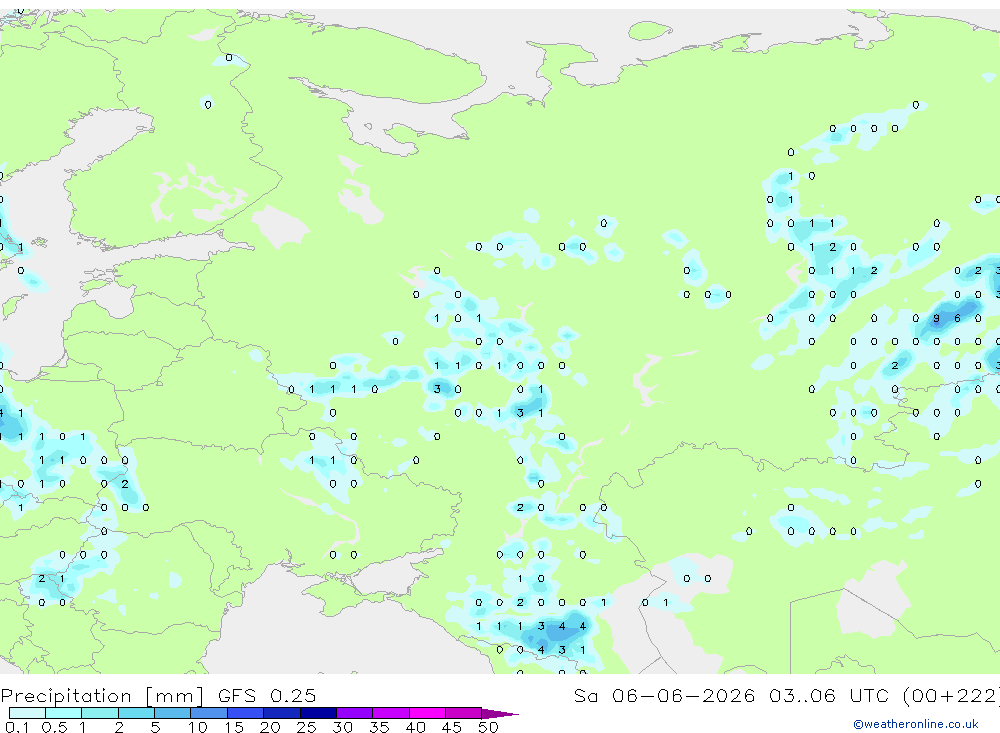Click the "Precipitation [mm] GFS 0.25" title text

158,695
